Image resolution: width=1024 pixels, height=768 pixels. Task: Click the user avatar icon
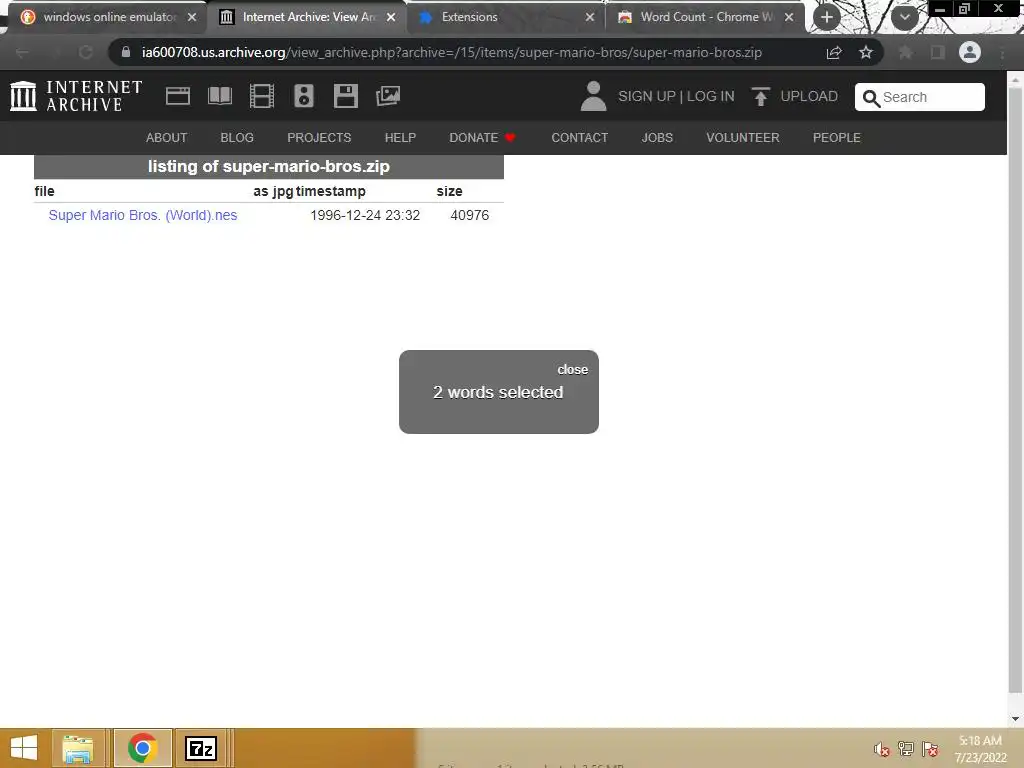(x=593, y=96)
